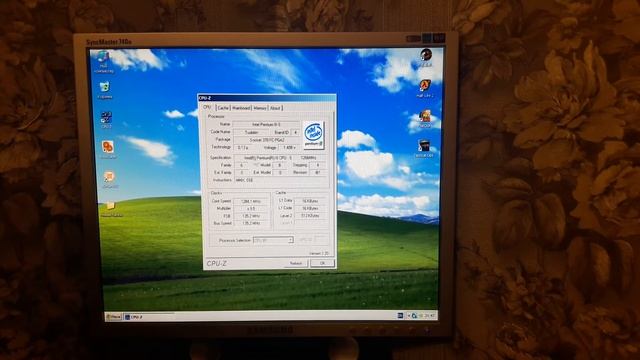Click the L1 Data cache value
Screen dimensions: 640x360
click(310, 201)
